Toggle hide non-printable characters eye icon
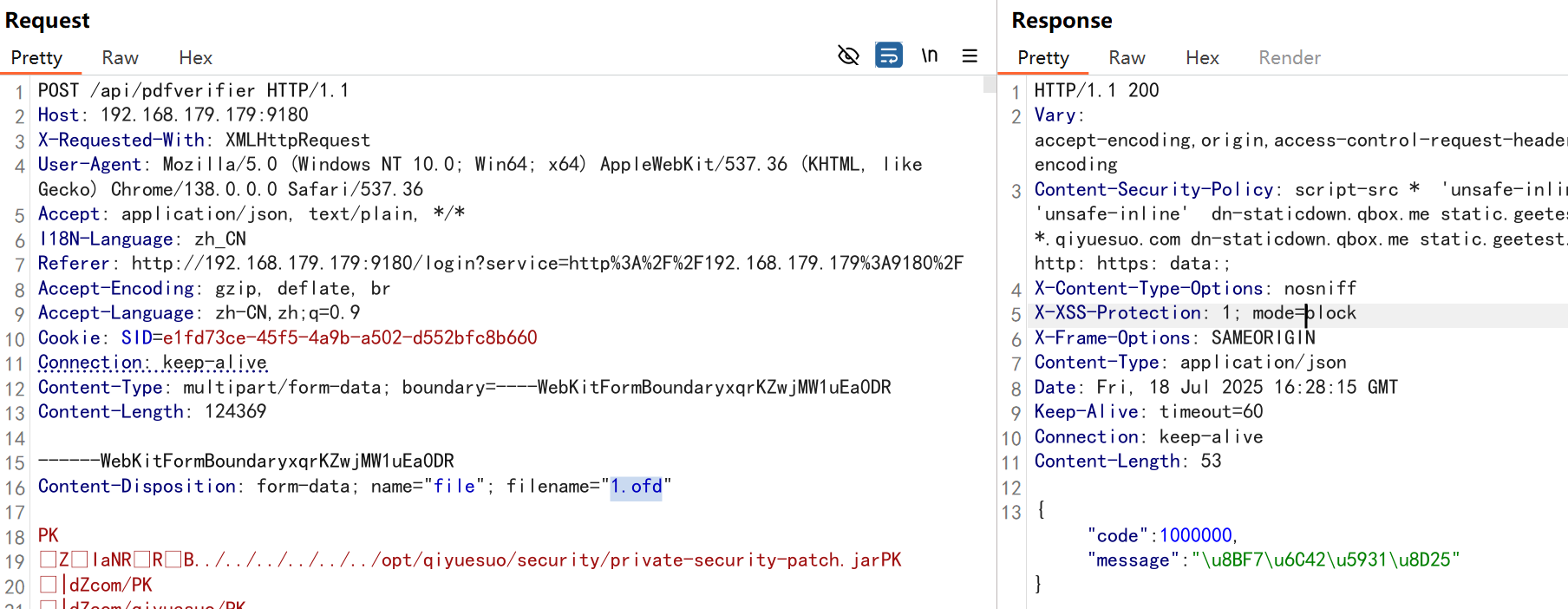Screen dimensions: 1568x609 click(848, 56)
